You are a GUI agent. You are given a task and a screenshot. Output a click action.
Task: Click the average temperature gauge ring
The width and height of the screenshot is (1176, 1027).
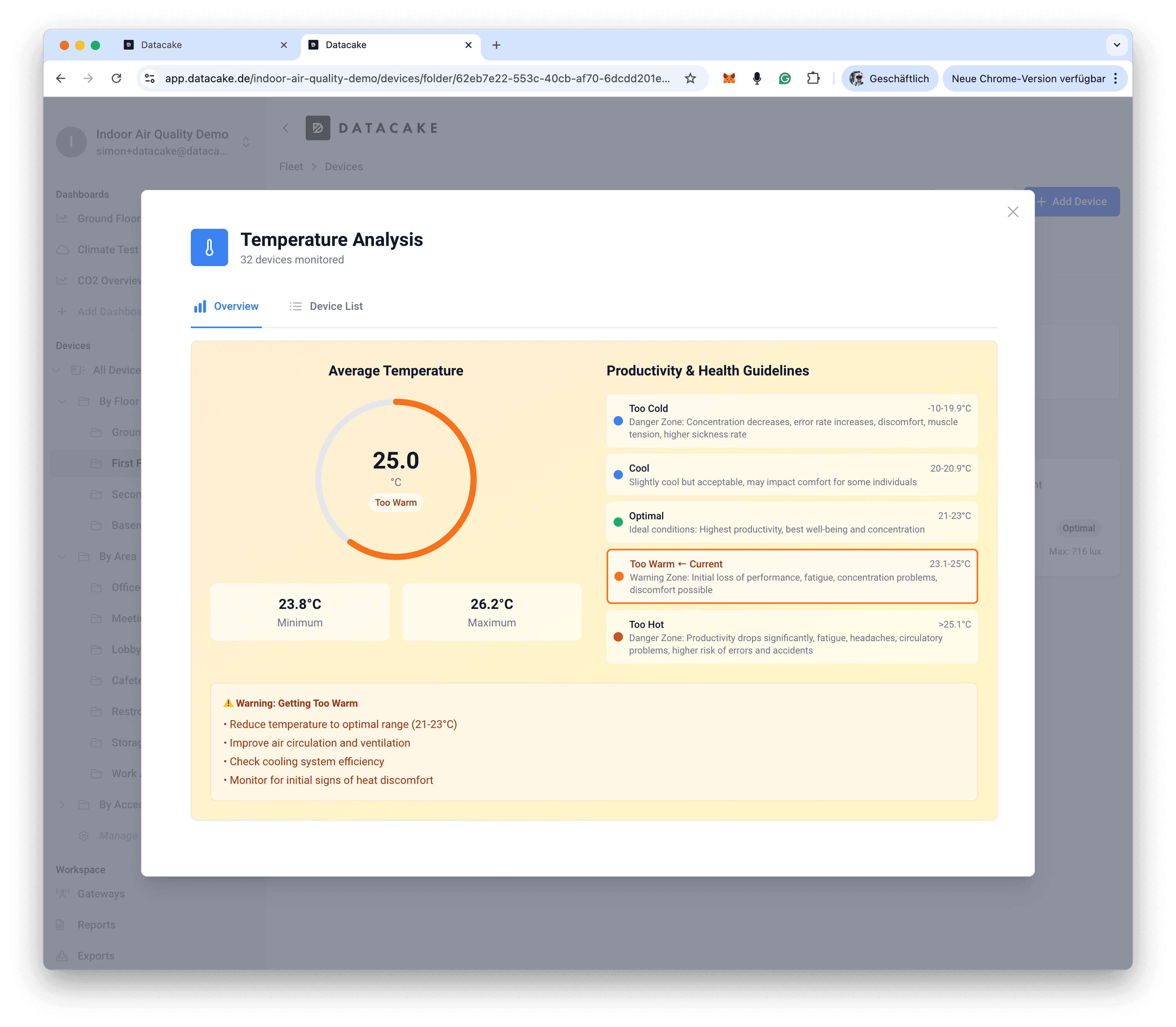[396, 479]
